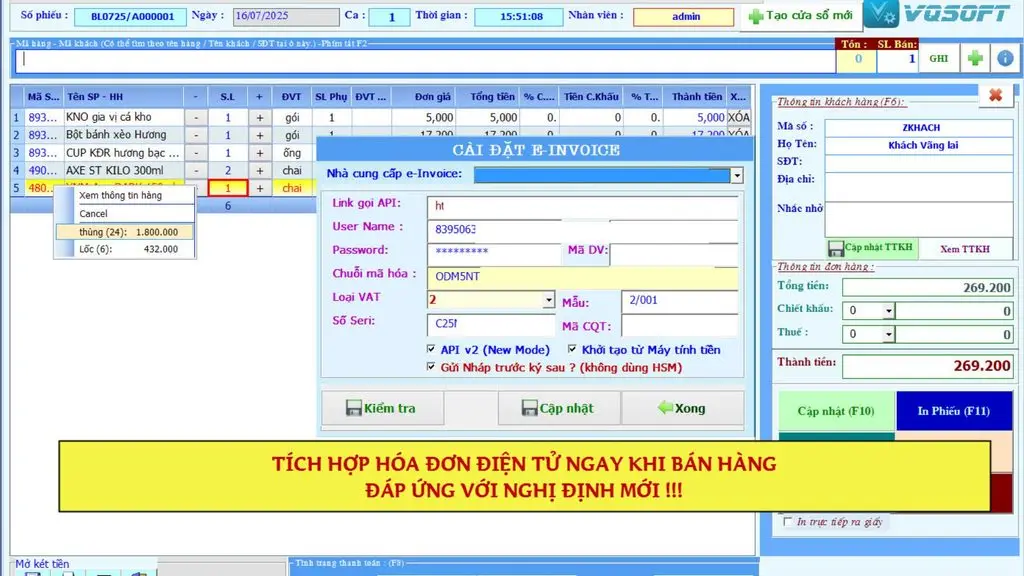Increase quantity for AXE ST KILO 300ml
The height and width of the screenshot is (576, 1024).
(x=259, y=170)
